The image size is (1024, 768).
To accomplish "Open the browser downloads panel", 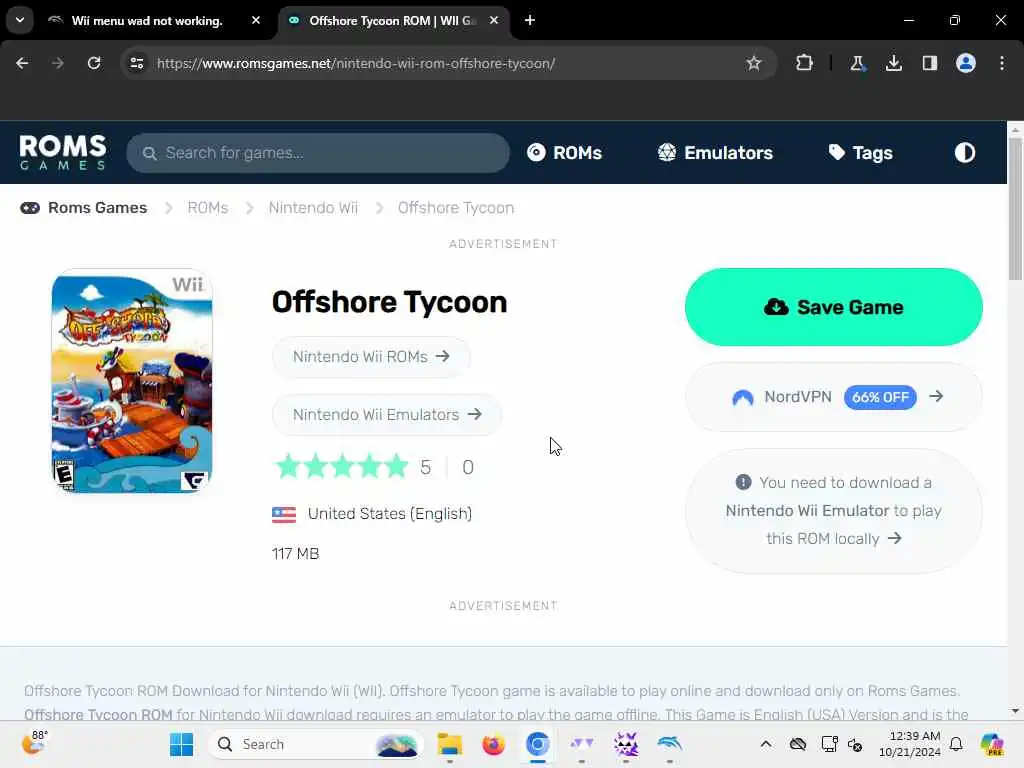I will tap(893, 63).
